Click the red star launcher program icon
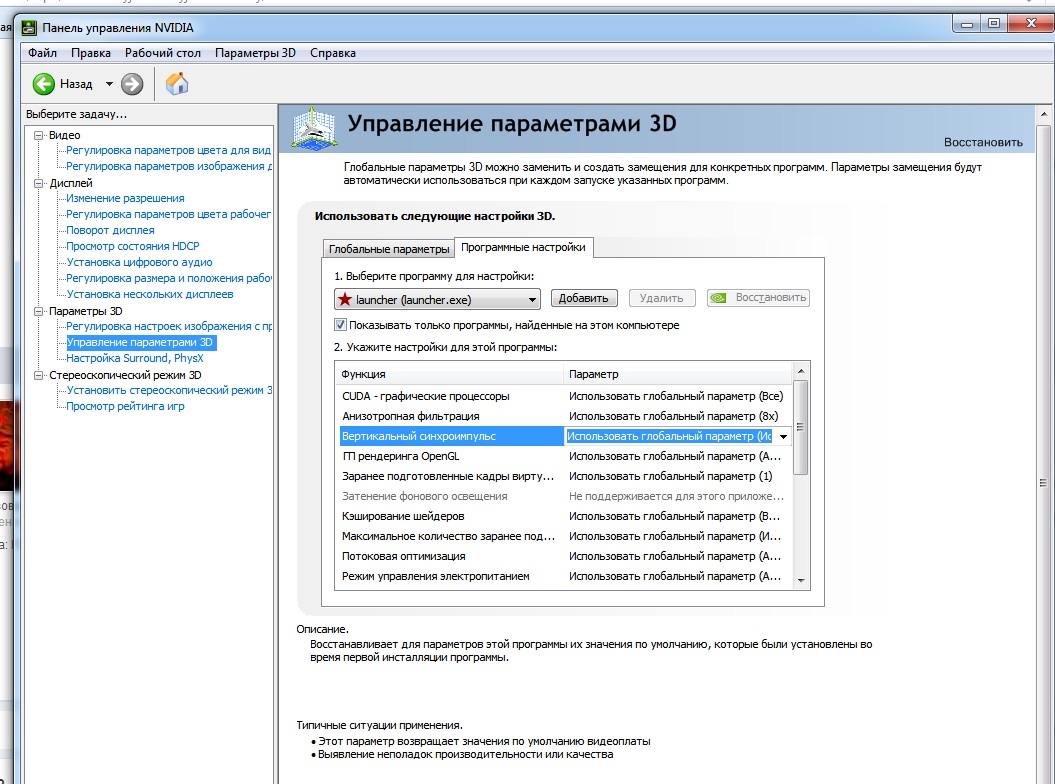Screen dimensions: 1055x784 point(344,299)
